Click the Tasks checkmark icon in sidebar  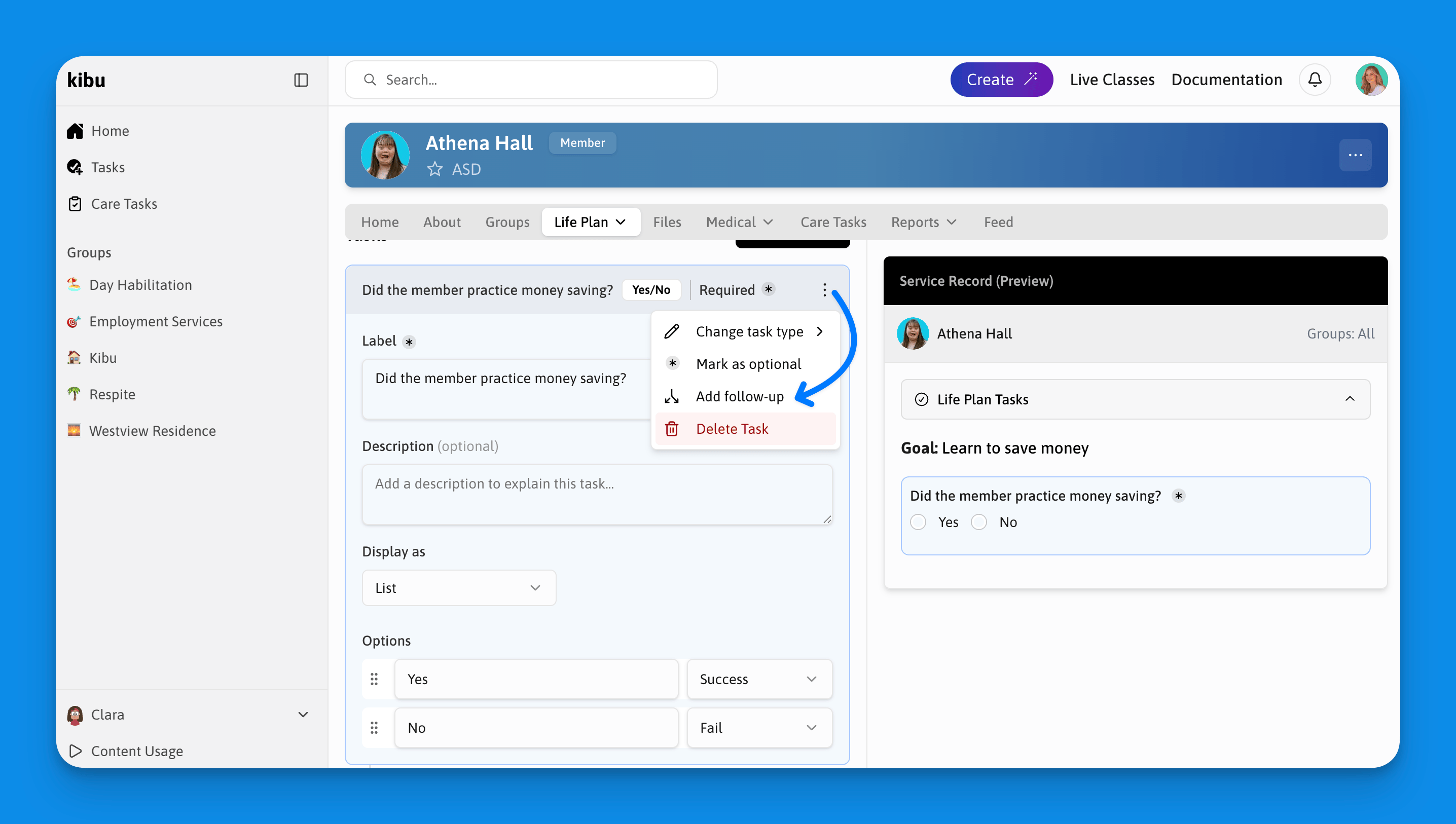[x=75, y=167]
